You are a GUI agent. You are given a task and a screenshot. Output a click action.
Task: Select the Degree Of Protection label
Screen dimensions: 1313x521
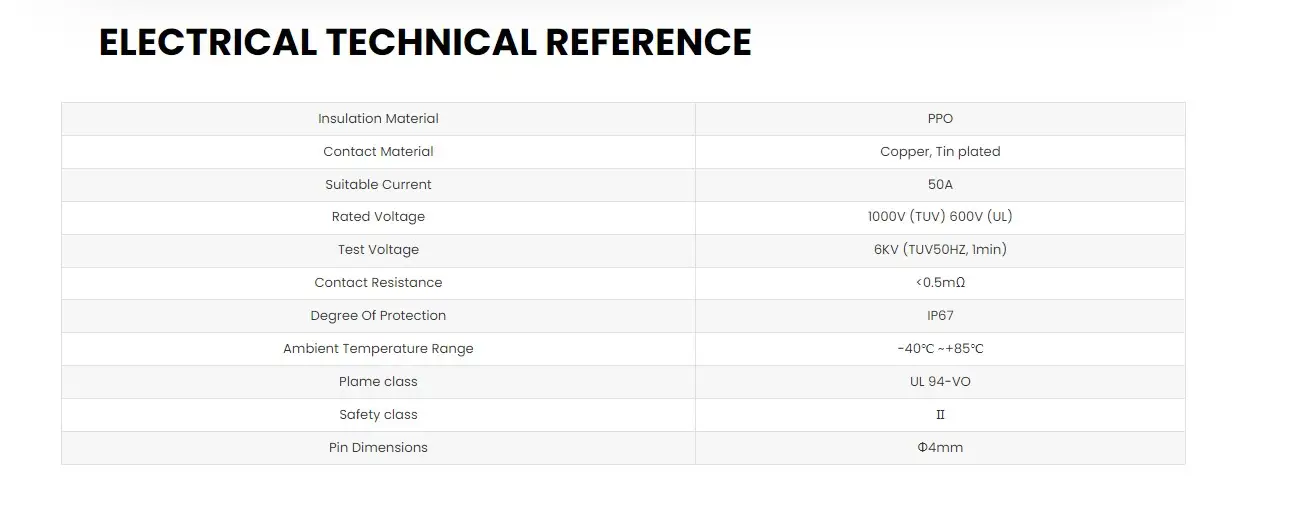[x=378, y=316]
